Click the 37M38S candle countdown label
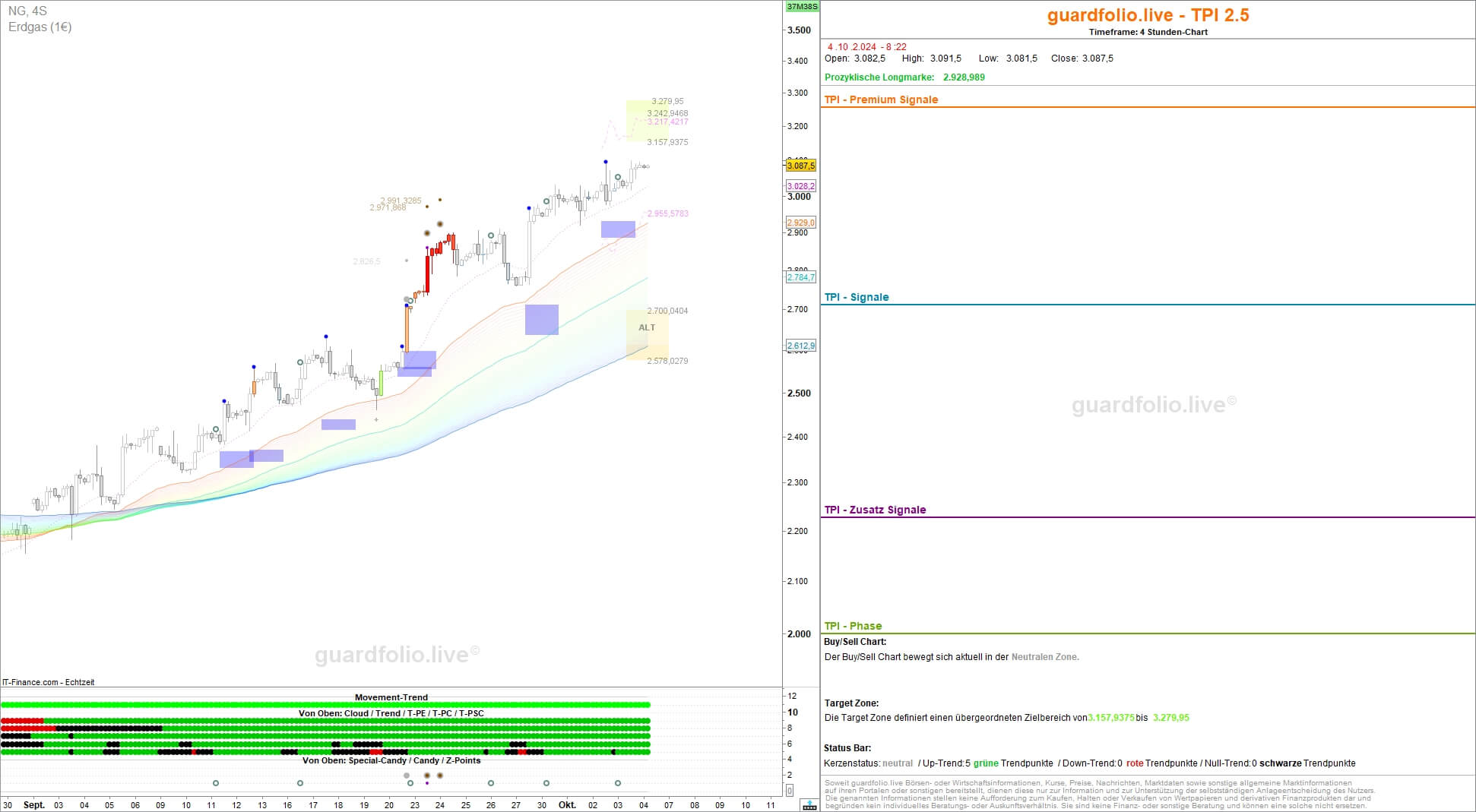This screenshot has height=812, width=1476. (802, 7)
